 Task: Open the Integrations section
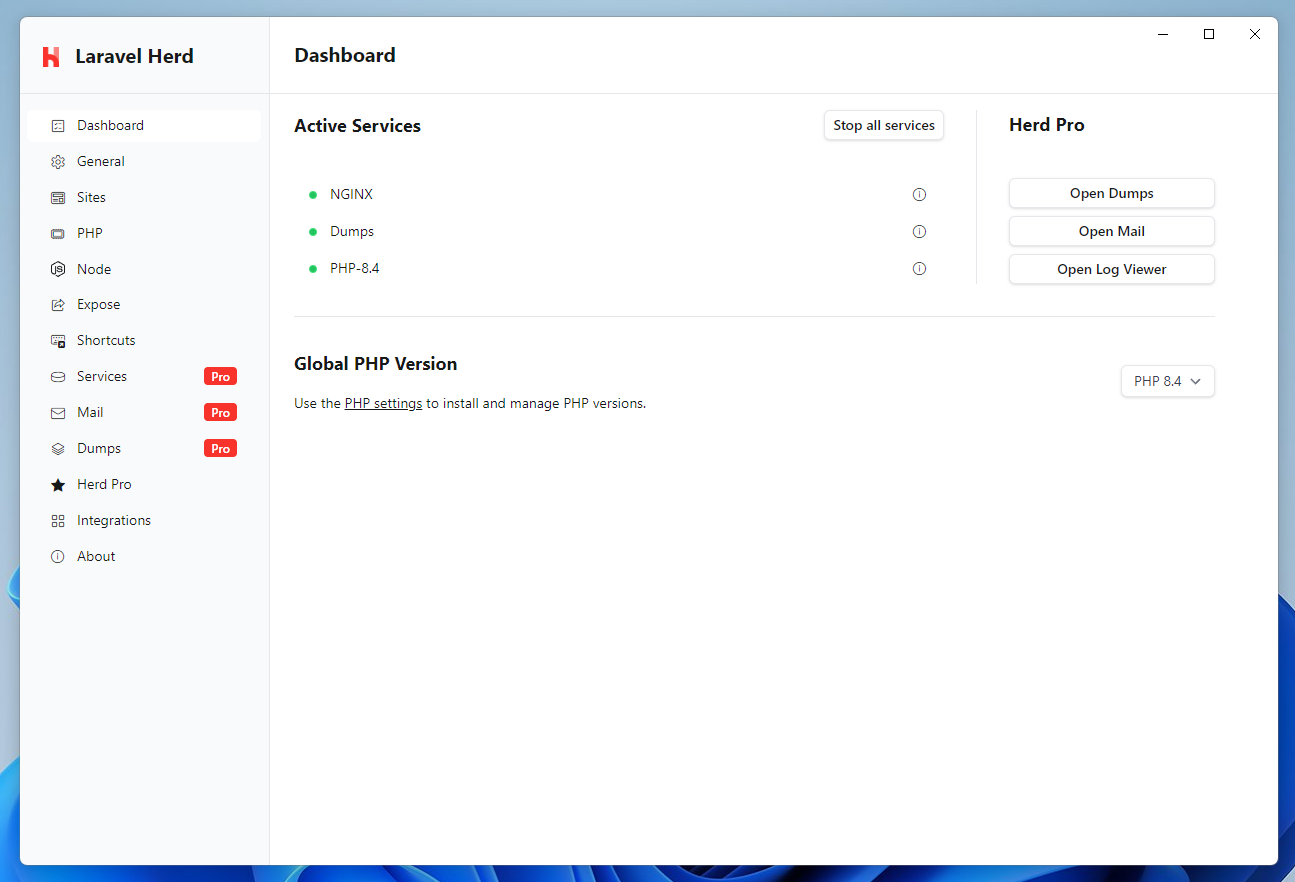coord(114,520)
